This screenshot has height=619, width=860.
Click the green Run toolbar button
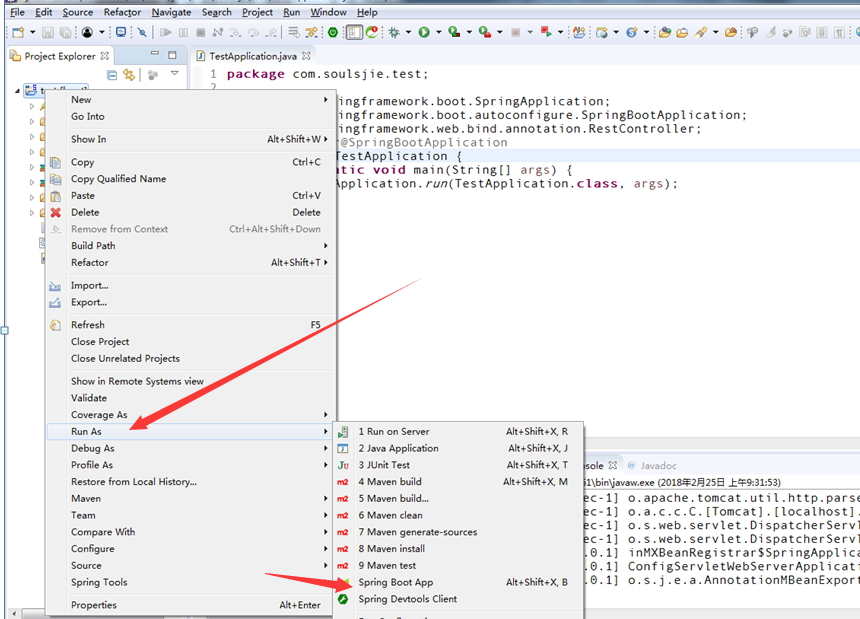point(424,33)
